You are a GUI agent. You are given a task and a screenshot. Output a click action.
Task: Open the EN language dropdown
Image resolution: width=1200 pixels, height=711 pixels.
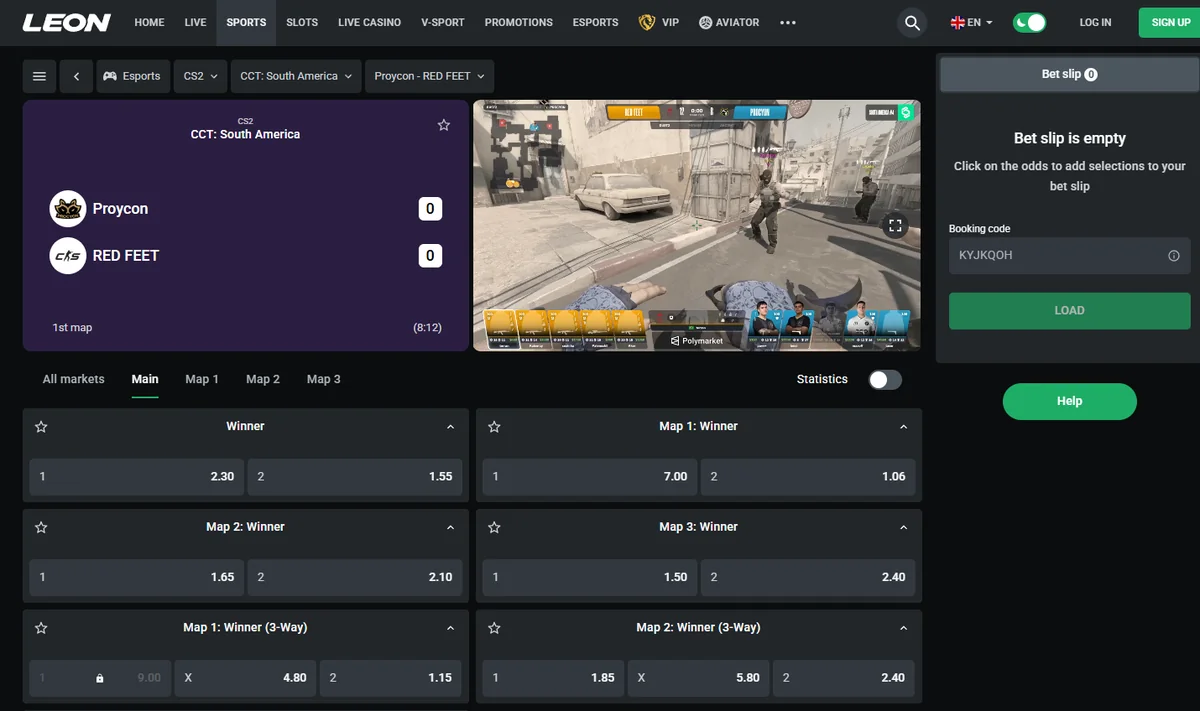[971, 22]
